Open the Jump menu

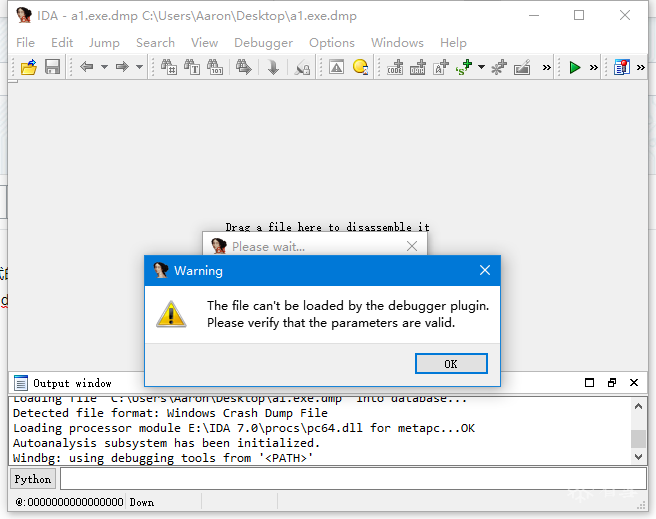[104, 43]
